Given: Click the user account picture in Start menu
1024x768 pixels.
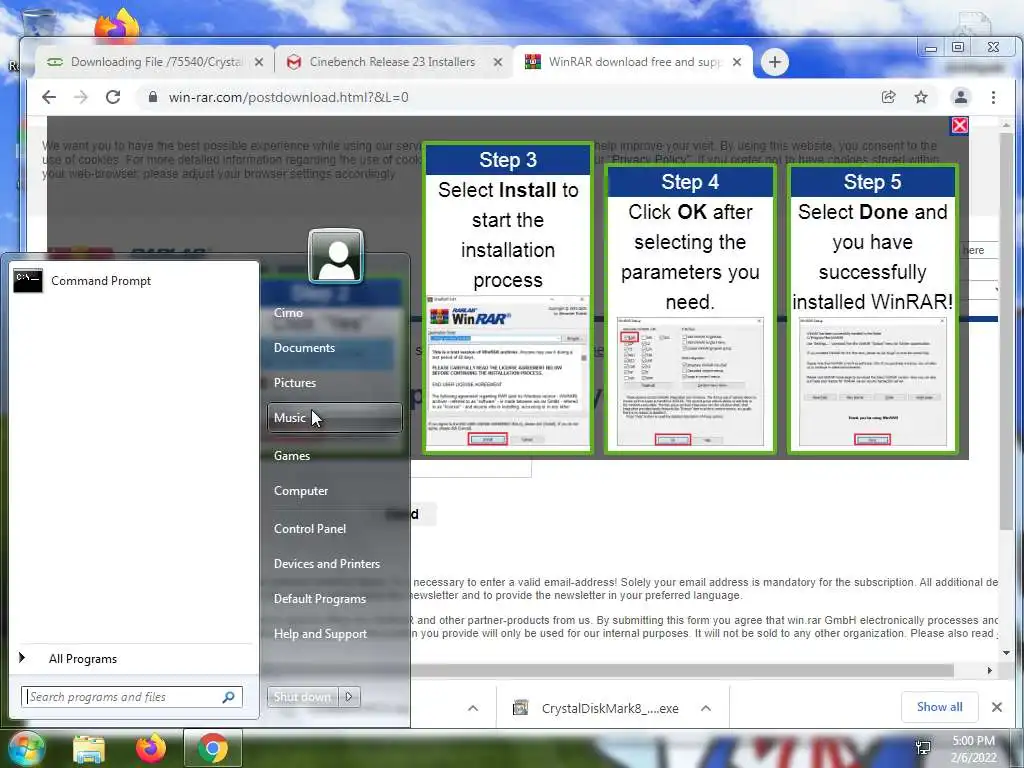Looking at the screenshot, I should [336, 256].
